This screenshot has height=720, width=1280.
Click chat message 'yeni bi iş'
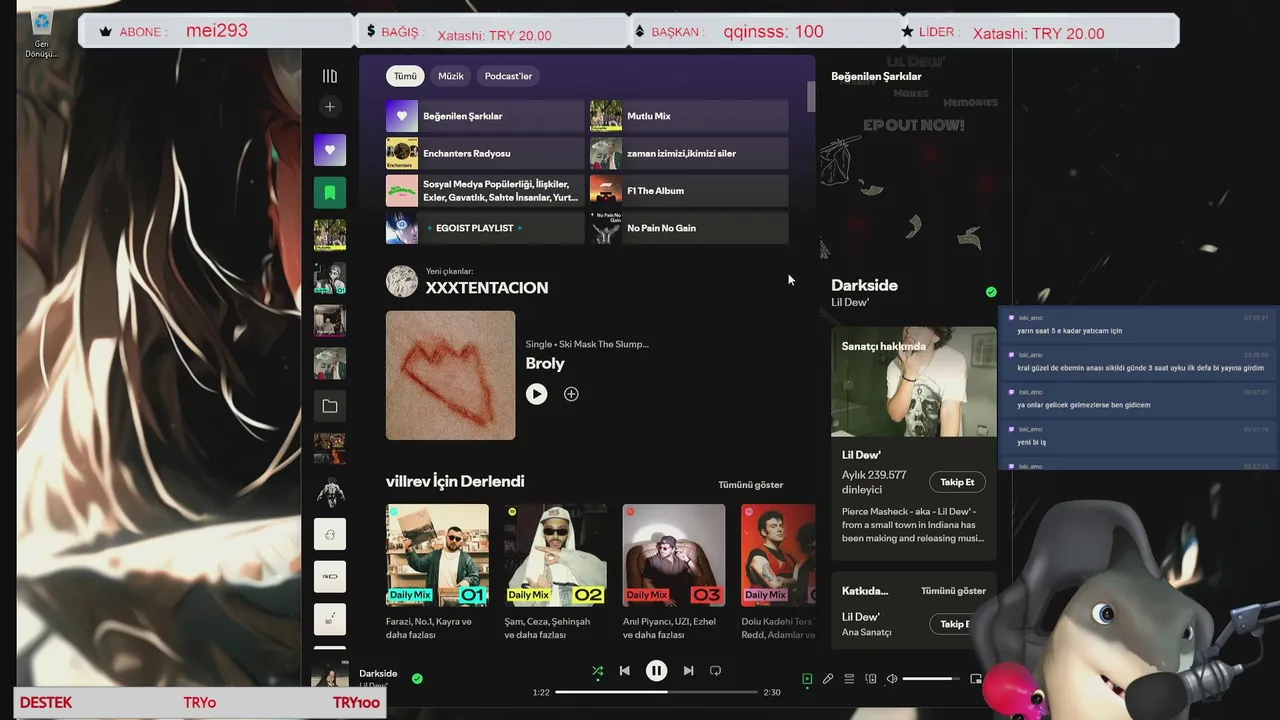1031,442
